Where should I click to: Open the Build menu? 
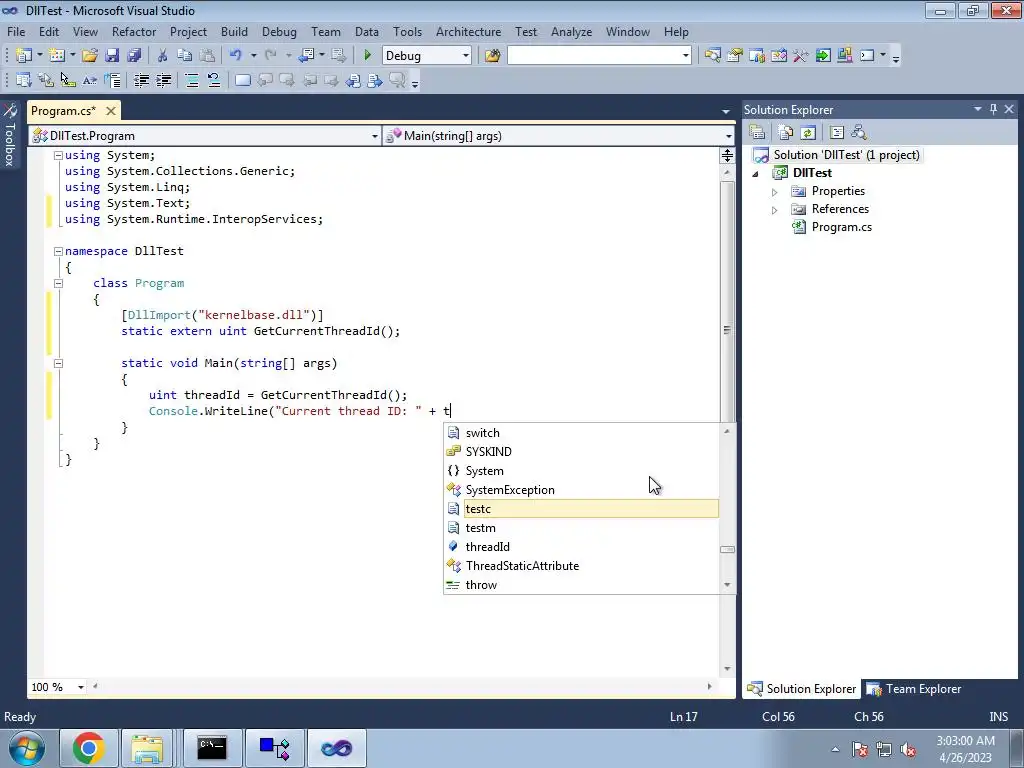(234, 31)
